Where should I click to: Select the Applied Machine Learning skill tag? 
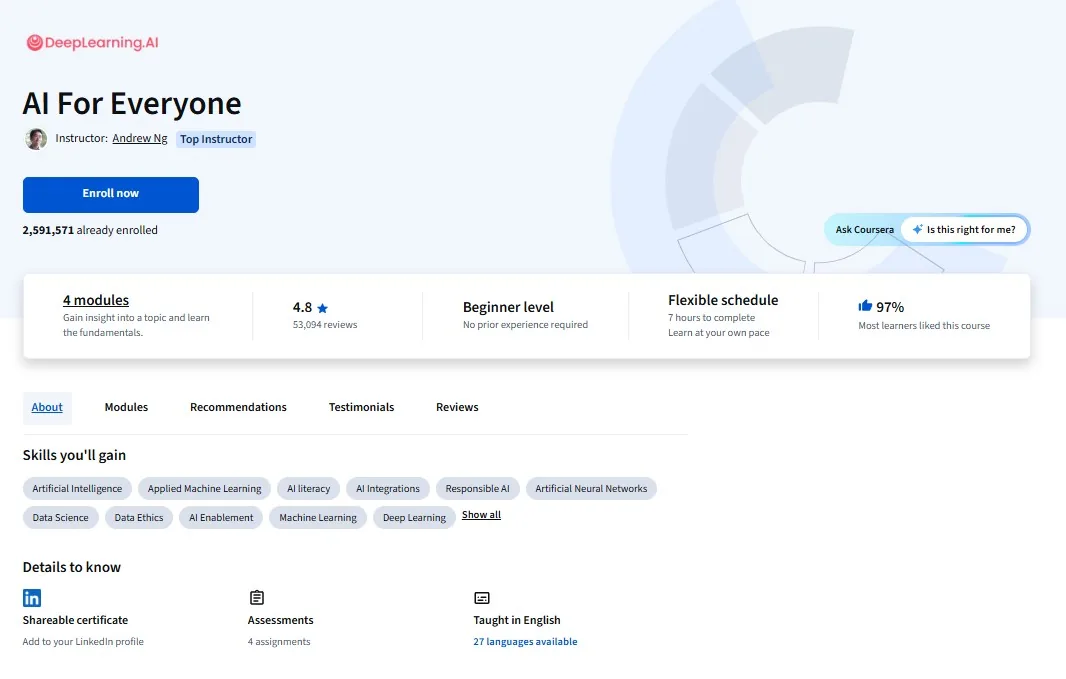coord(205,489)
